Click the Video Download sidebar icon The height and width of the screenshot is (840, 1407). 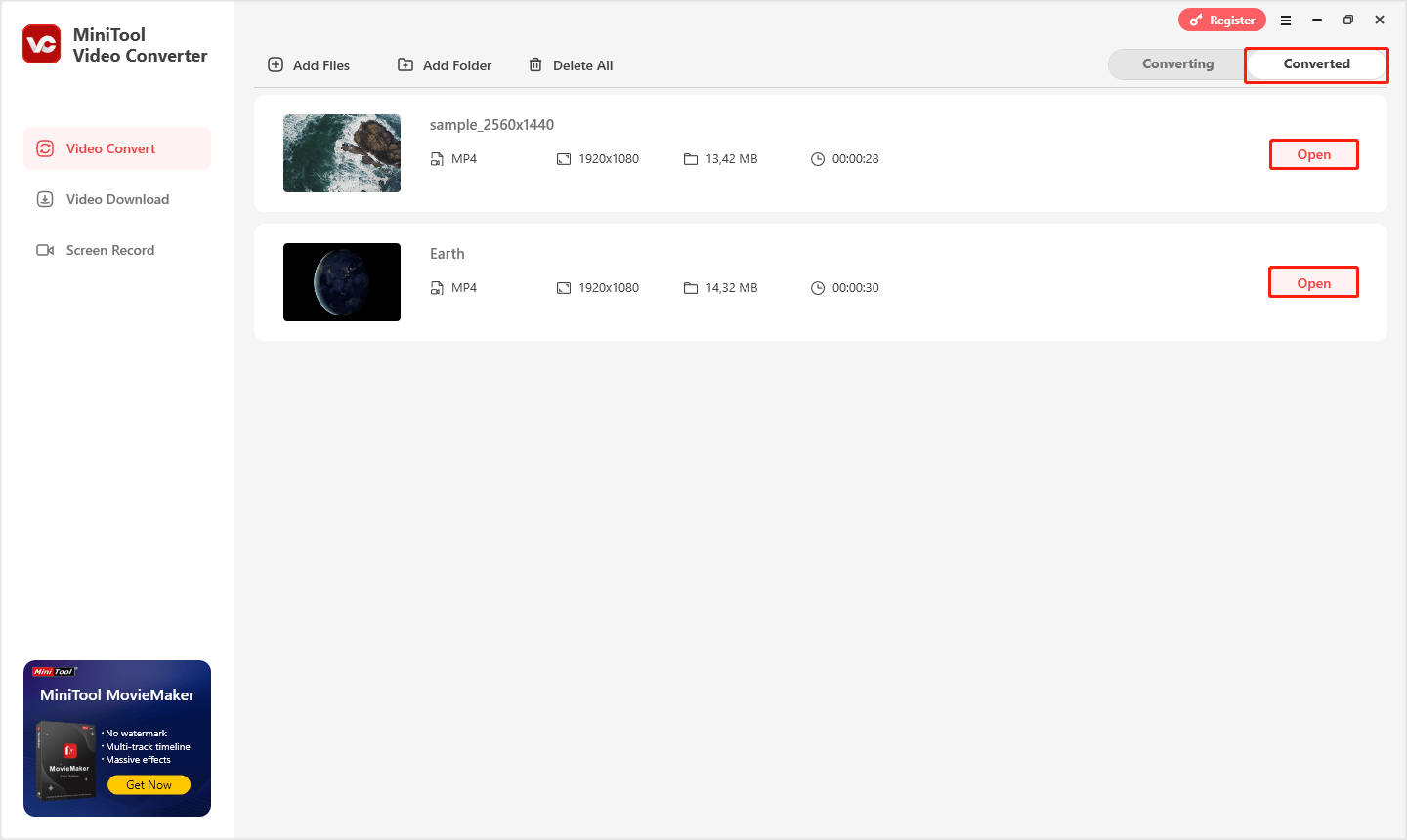pyautogui.click(x=45, y=199)
